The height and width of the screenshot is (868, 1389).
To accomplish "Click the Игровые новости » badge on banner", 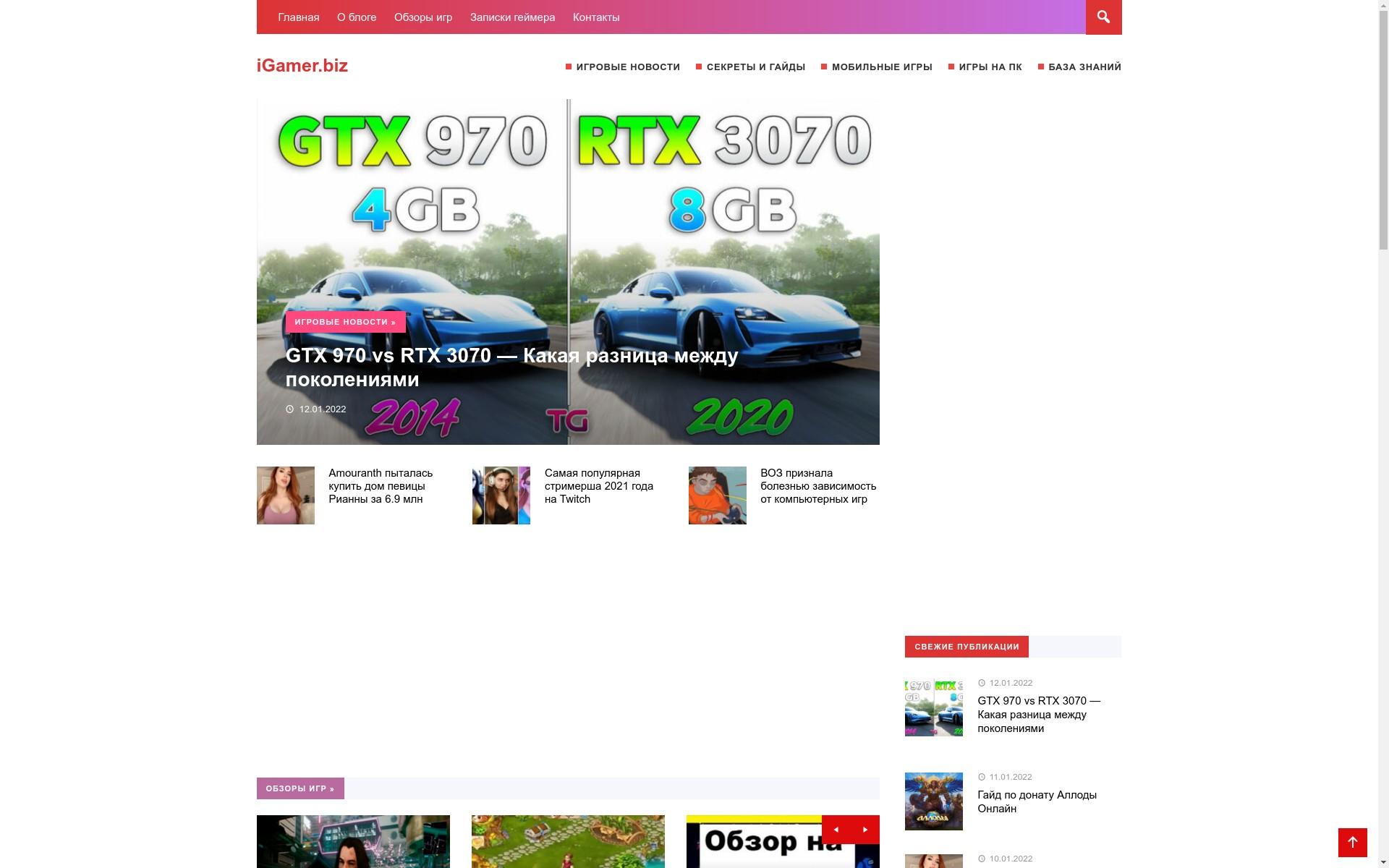I will [x=345, y=322].
